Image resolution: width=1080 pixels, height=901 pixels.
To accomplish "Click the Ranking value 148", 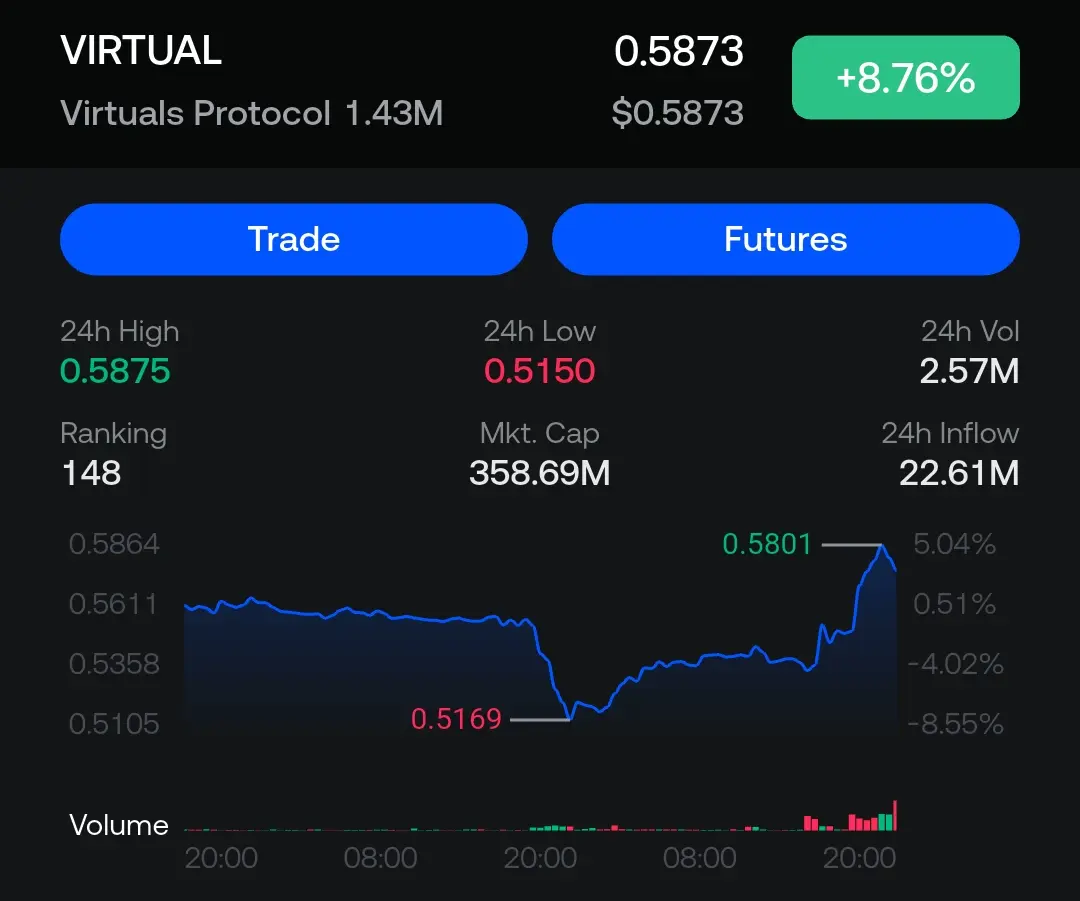I will (x=91, y=473).
